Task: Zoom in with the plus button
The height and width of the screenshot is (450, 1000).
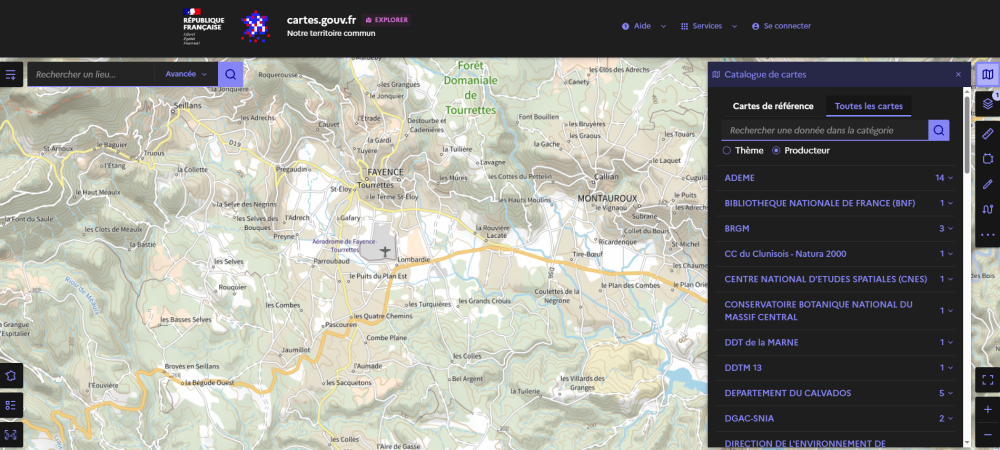Action: pos(987,409)
